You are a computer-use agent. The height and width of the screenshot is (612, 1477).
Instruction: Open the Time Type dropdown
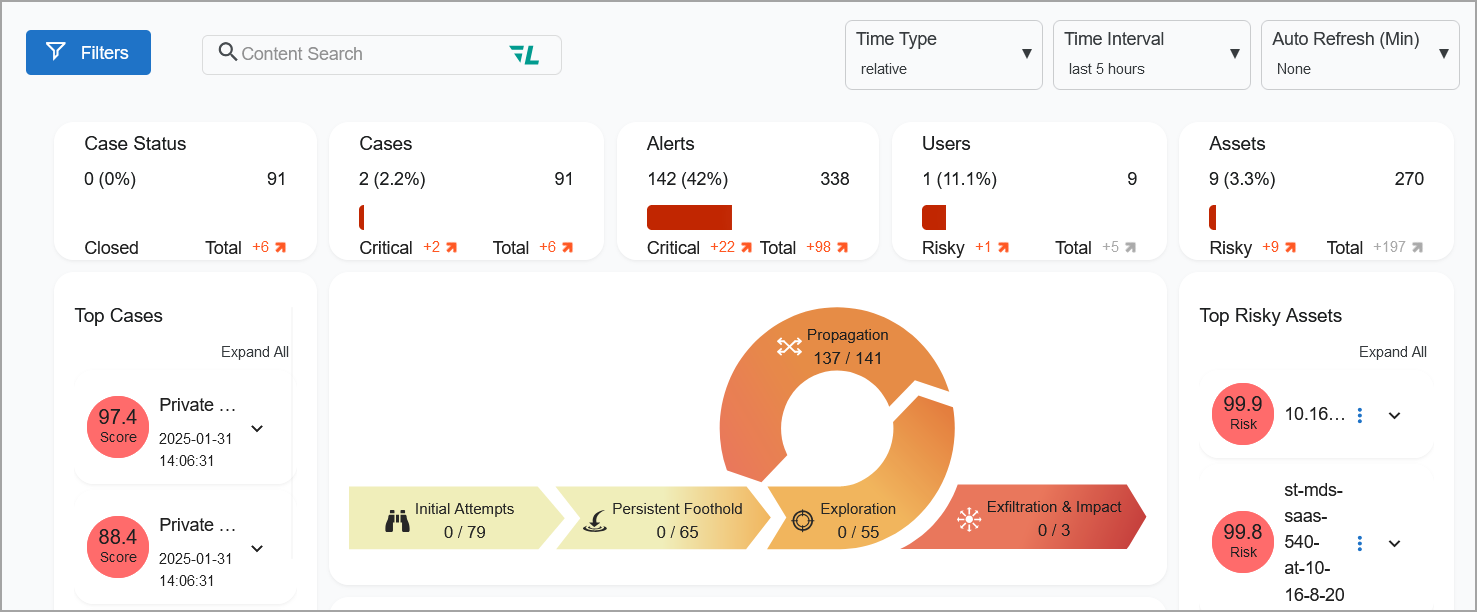943,55
